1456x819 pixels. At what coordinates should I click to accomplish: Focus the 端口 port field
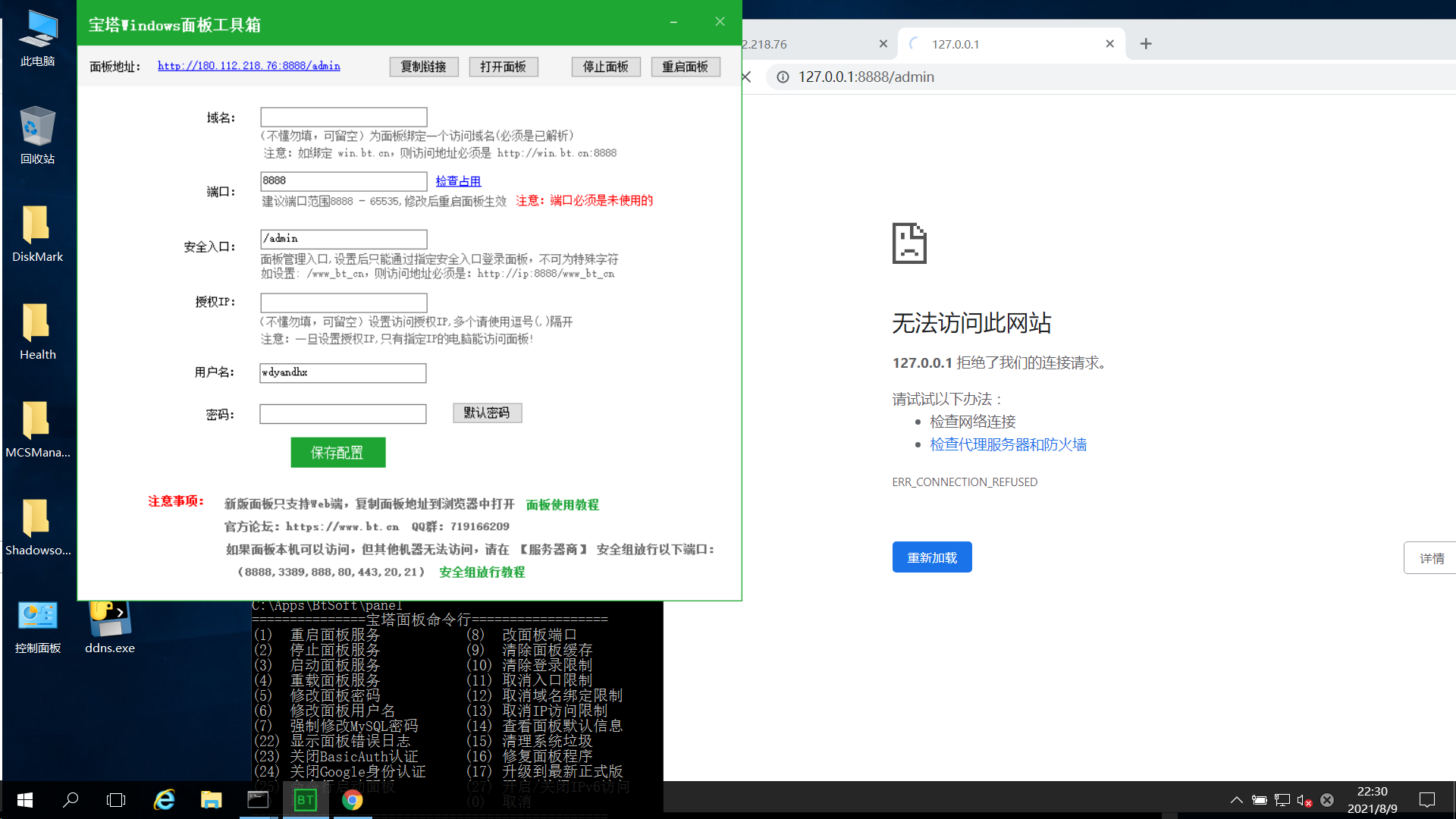tap(344, 180)
